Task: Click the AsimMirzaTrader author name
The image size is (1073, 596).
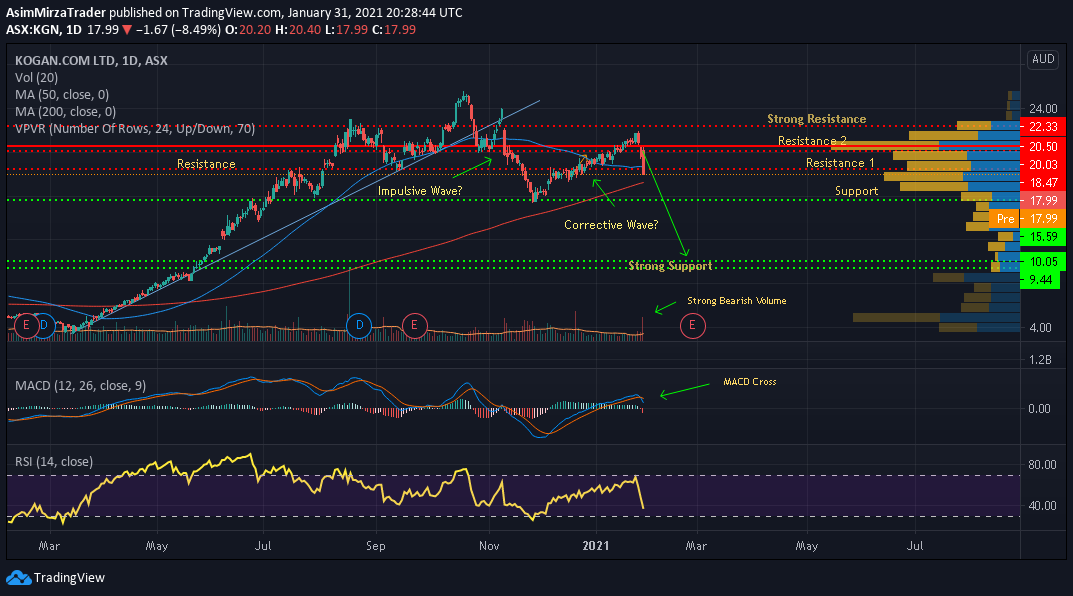Action: click(55, 12)
